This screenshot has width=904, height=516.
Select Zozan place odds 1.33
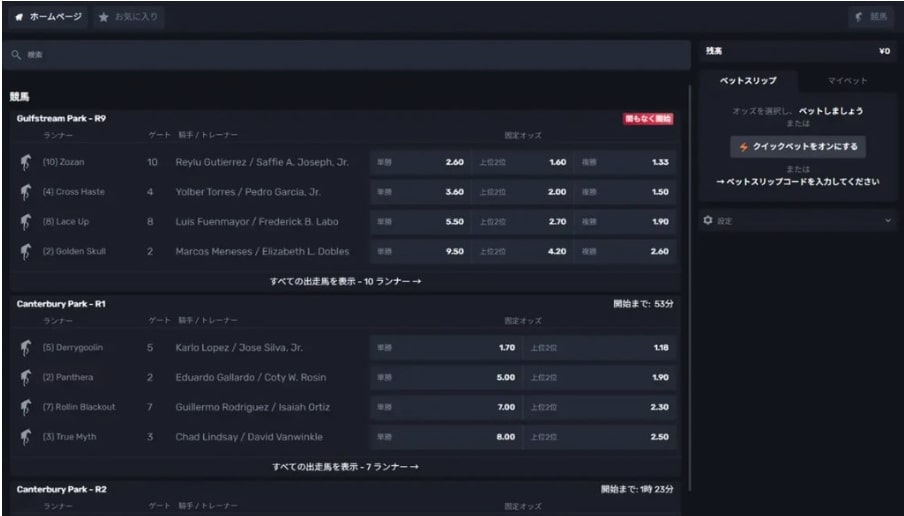[x=625, y=163]
